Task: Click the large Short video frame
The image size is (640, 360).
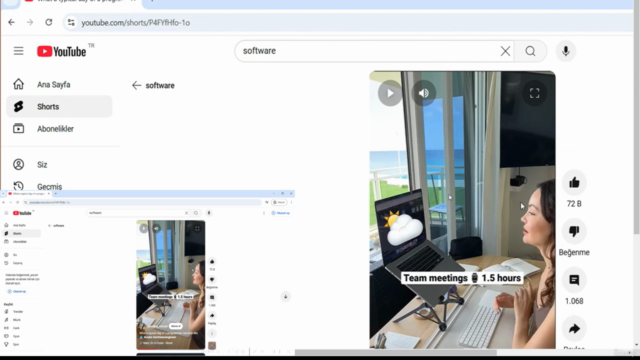Action: pos(462,210)
